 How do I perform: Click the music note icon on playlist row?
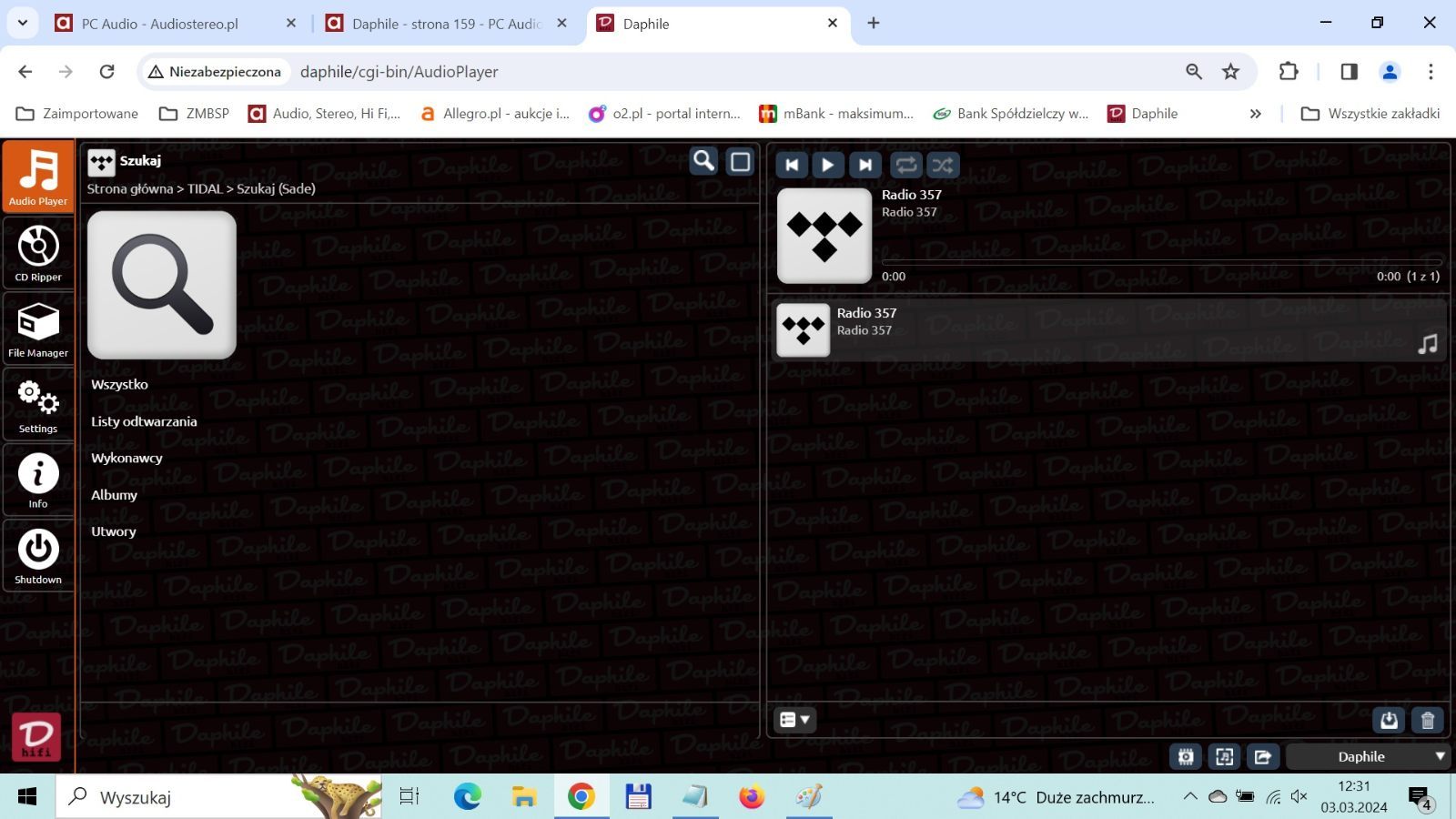[x=1428, y=344]
